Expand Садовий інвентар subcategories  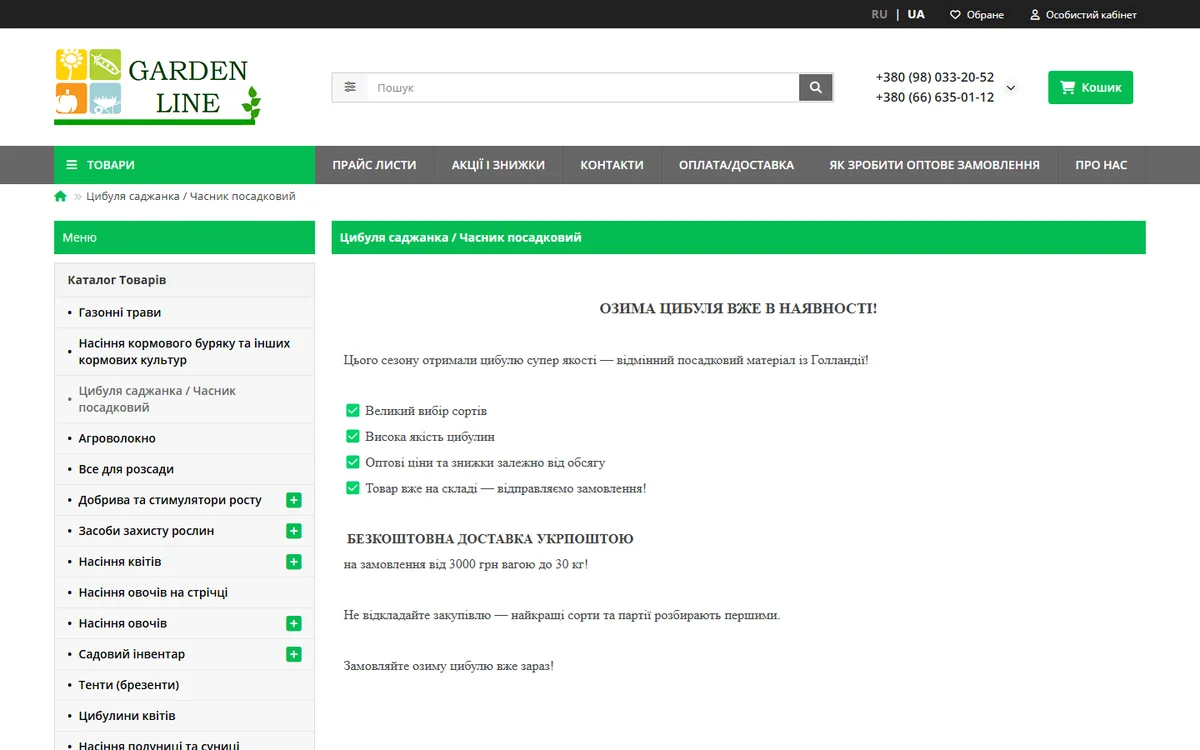coord(294,654)
